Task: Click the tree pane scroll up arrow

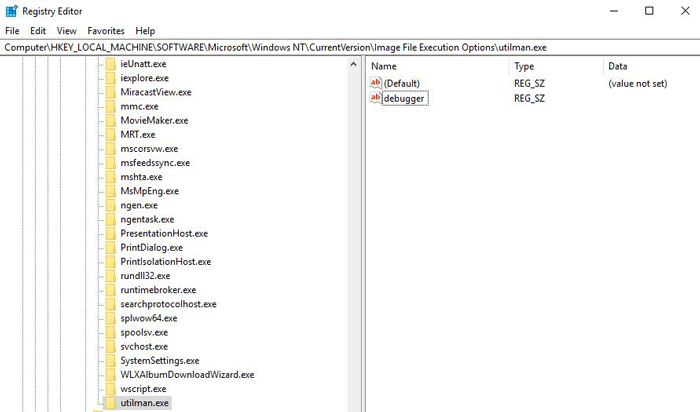Action: tap(354, 64)
